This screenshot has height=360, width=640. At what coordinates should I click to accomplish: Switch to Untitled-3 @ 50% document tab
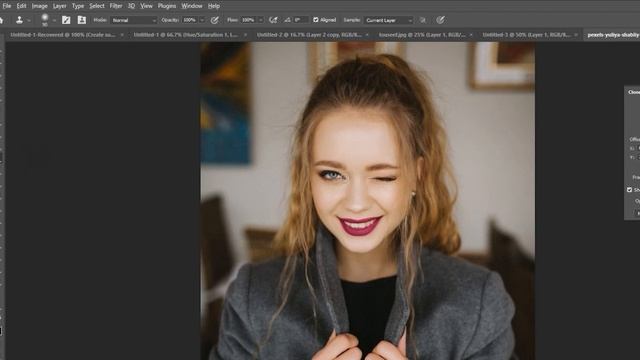(526, 35)
